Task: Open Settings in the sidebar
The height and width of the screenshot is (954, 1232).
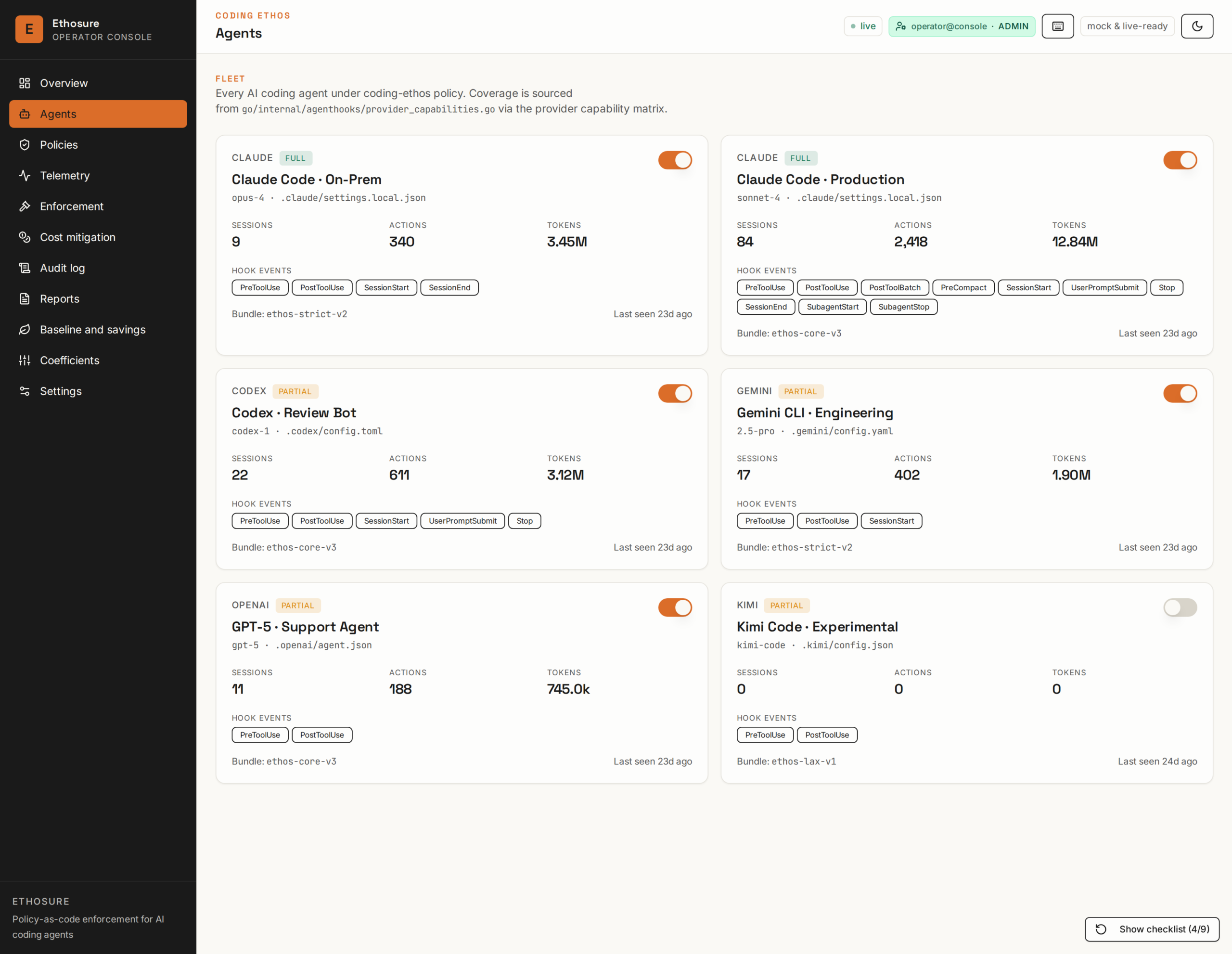Action: [x=98, y=391]
